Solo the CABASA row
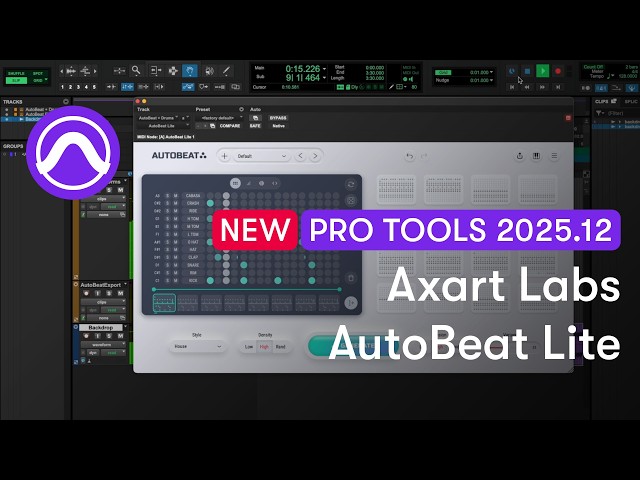 pyautogui.click(x=167, y=196)
